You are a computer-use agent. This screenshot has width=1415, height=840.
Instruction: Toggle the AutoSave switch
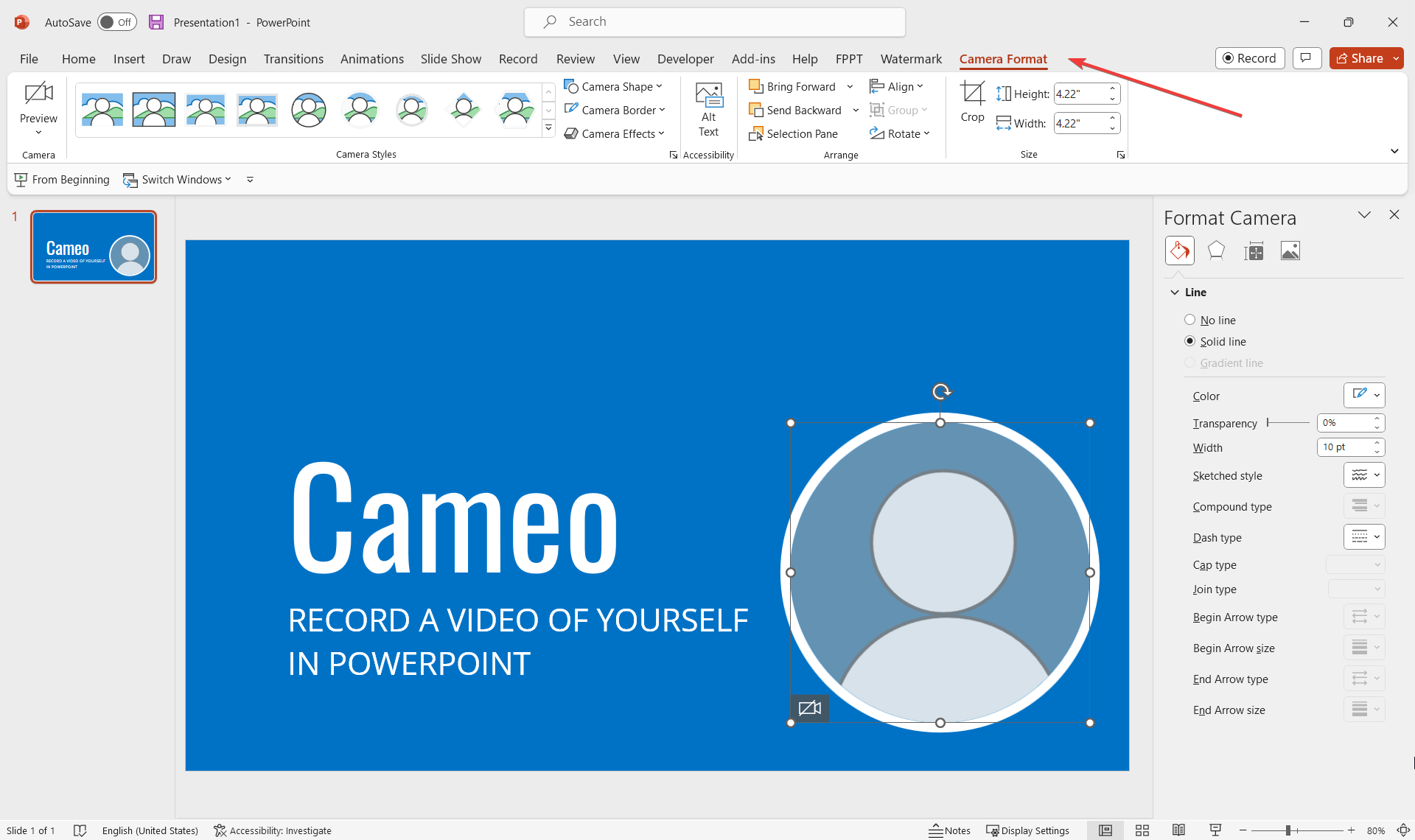click(116, 22)
